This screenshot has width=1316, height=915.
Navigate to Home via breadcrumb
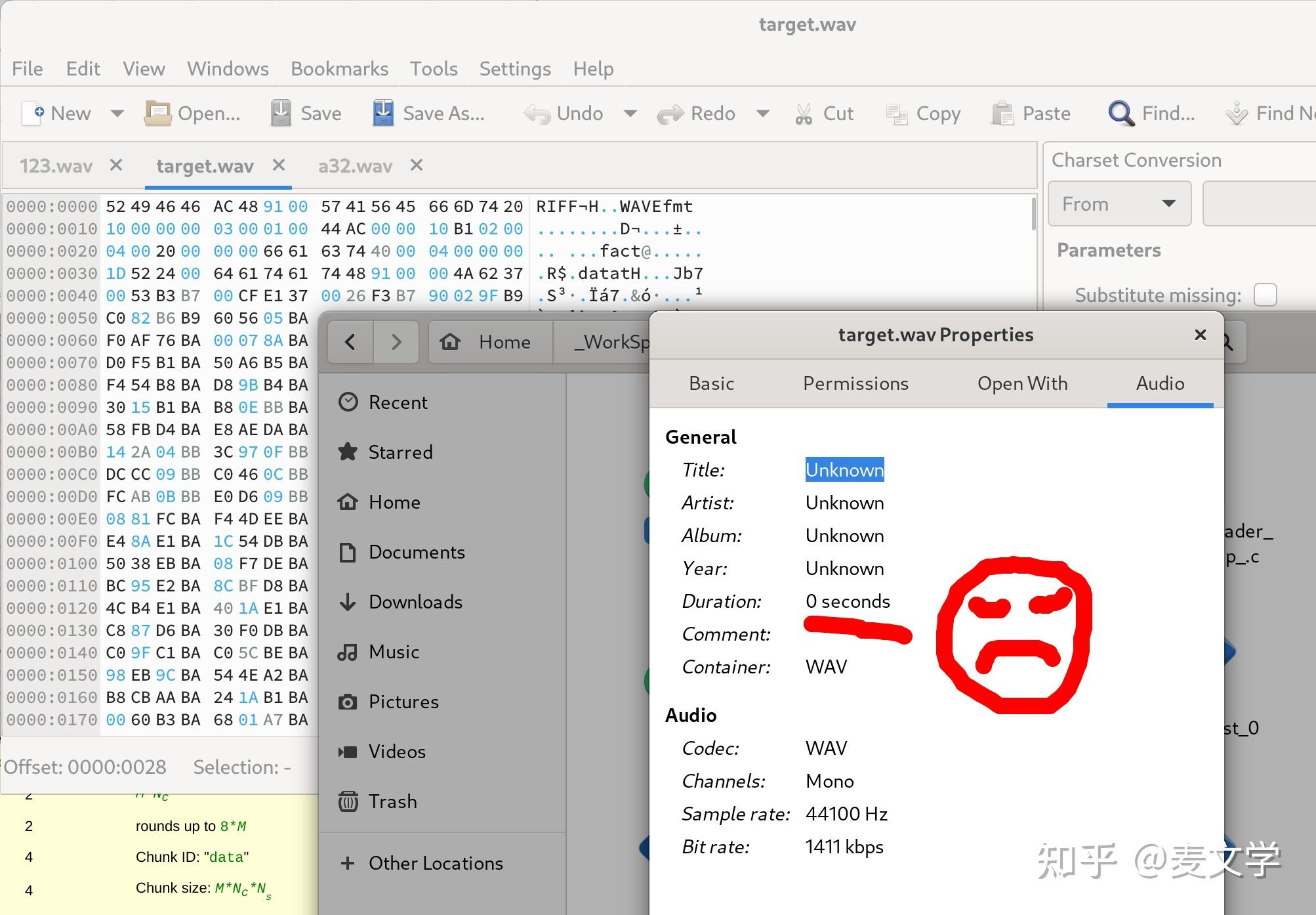pos(489,341)
